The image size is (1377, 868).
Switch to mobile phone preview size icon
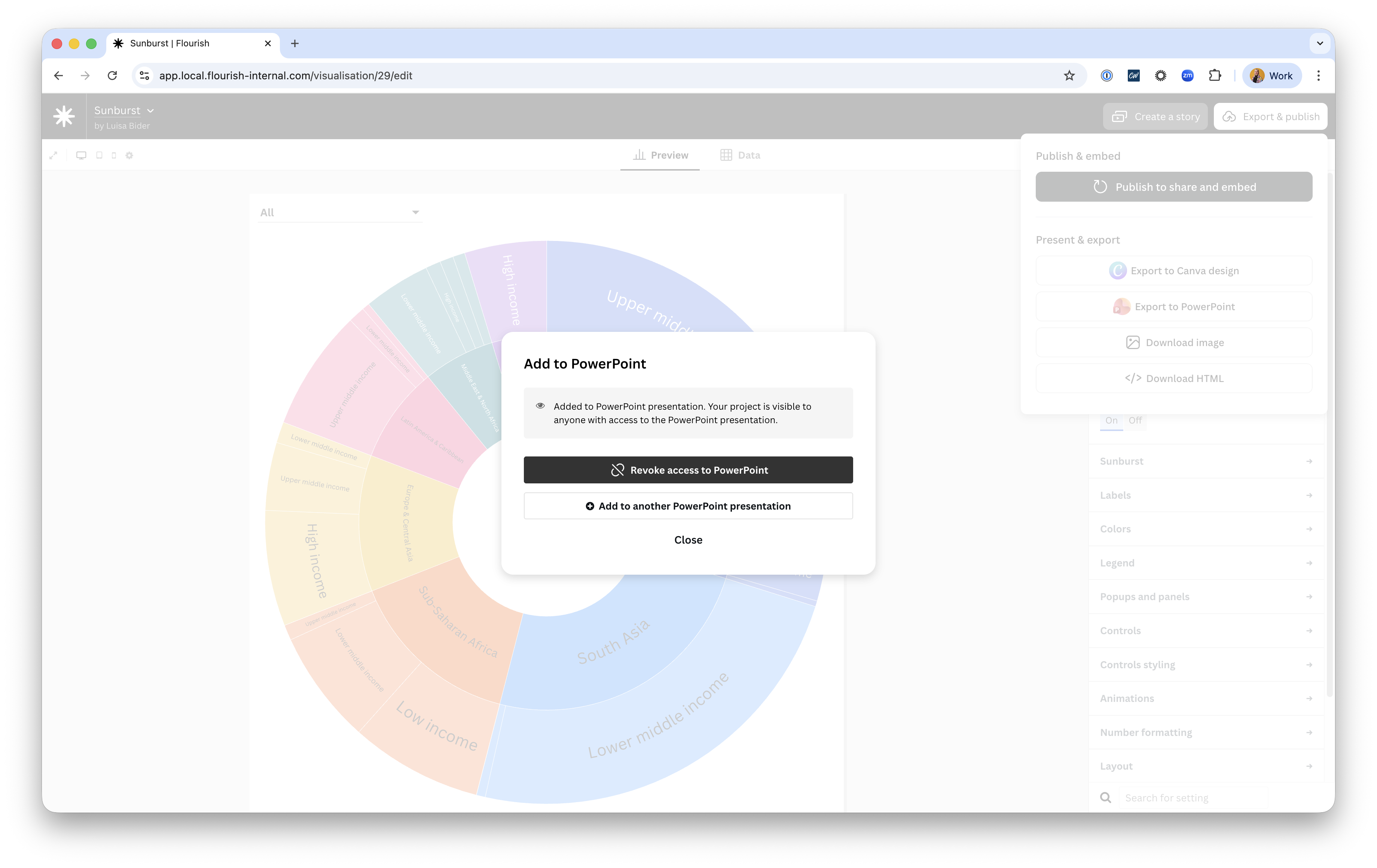(x=114, y=156)
